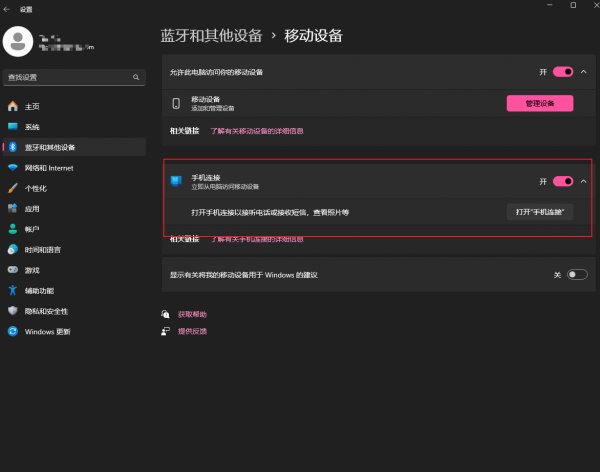Click the 蓝牙和其他设备 breadcrumb heading
This screenshot has height=472, width=600.
(x=211, y=36)
